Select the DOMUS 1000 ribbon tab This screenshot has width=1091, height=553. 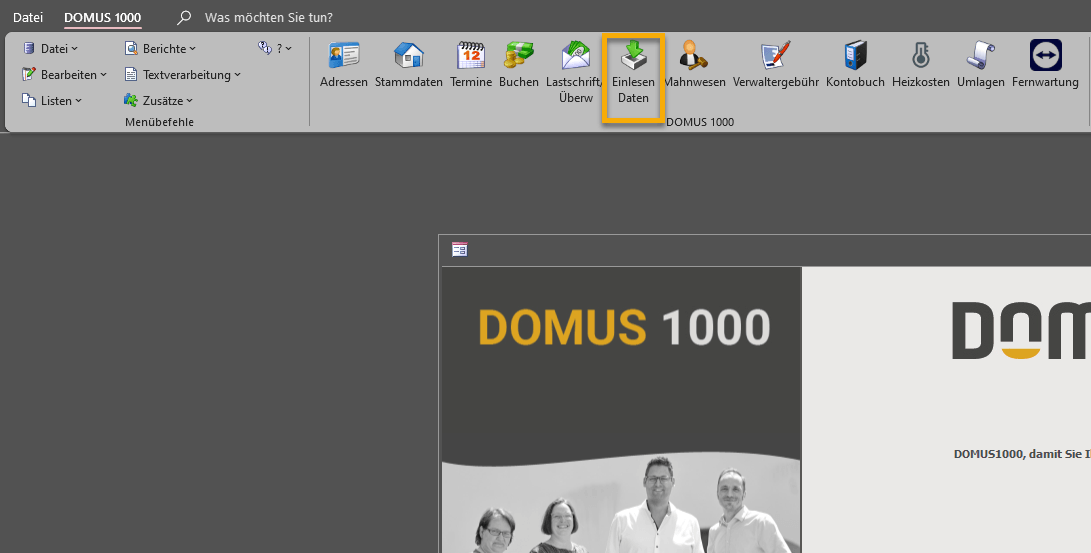pos(102,17)
